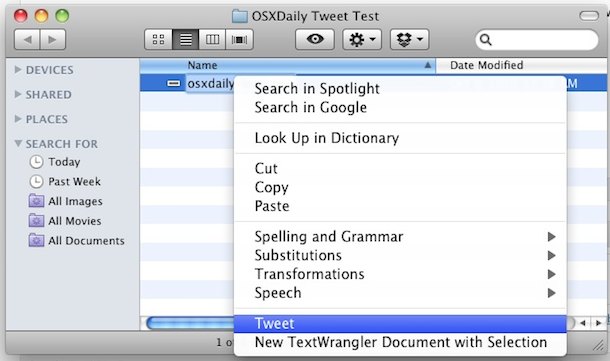Click the All Movies folder icon
The width and height of the screenshot is (610, 361).
tap(36, 221)
